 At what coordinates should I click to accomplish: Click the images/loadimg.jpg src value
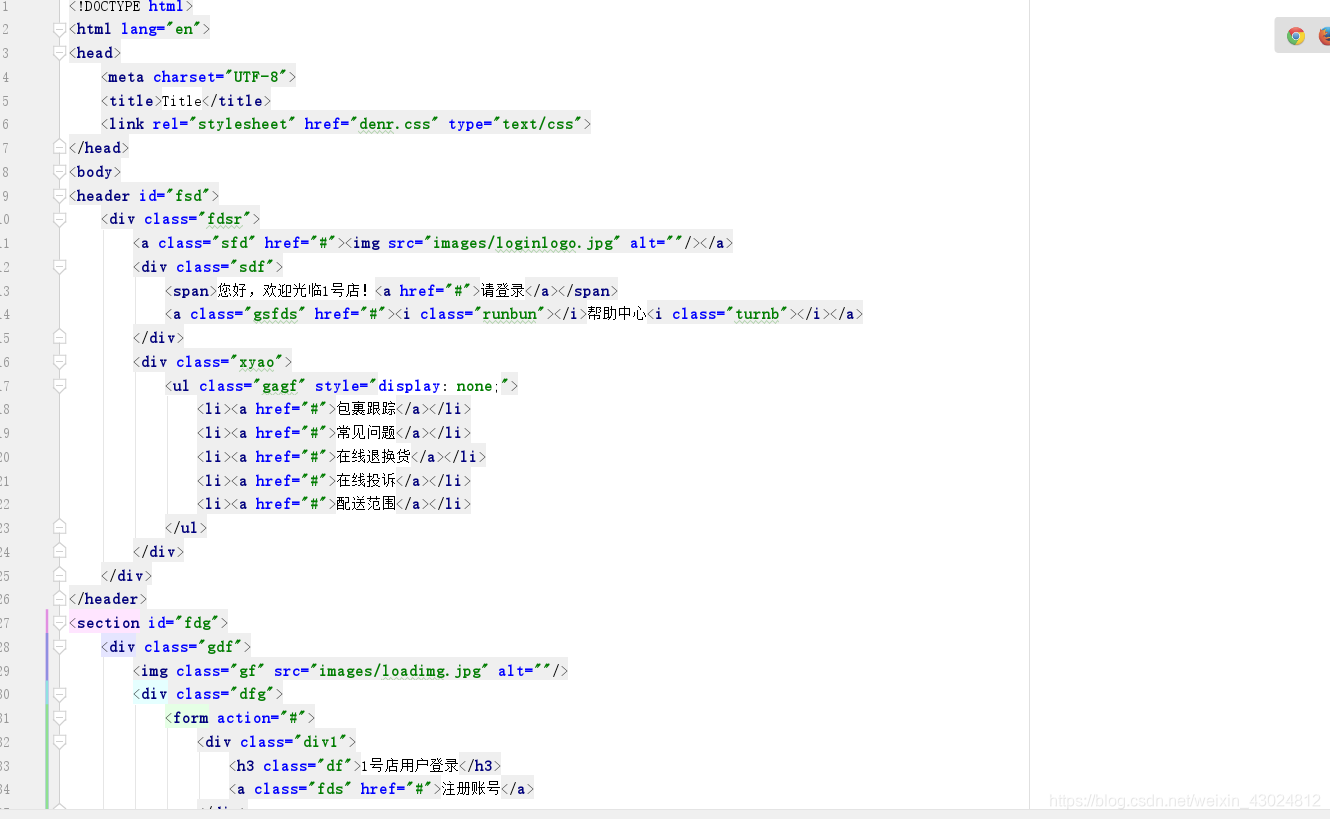[x=399, y=671]
